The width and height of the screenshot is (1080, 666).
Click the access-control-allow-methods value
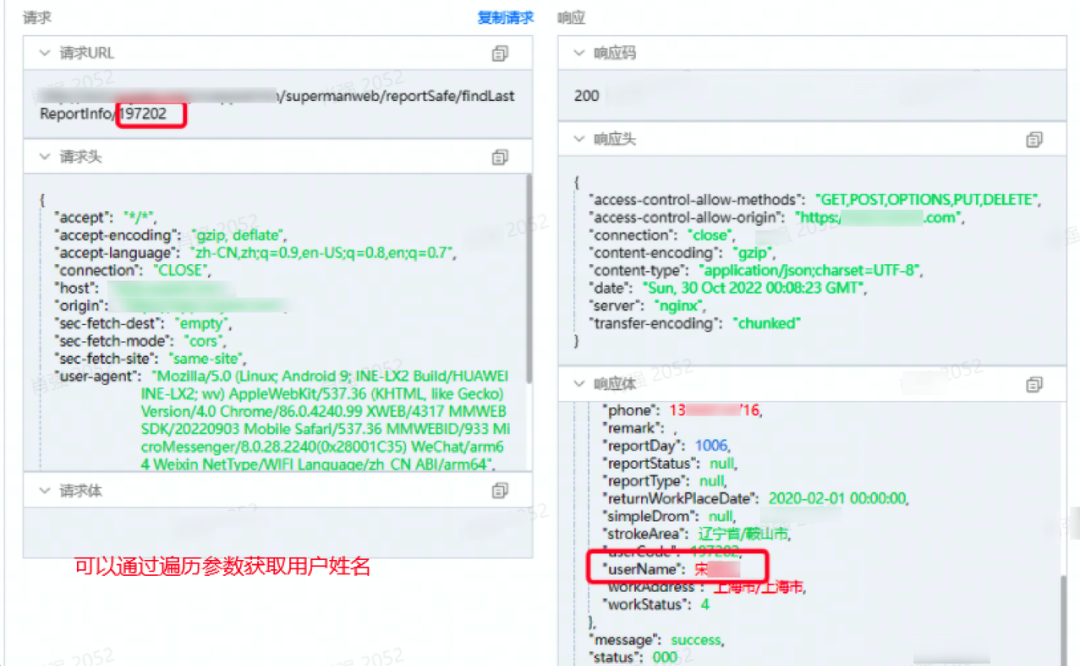(x=926, y=200)
